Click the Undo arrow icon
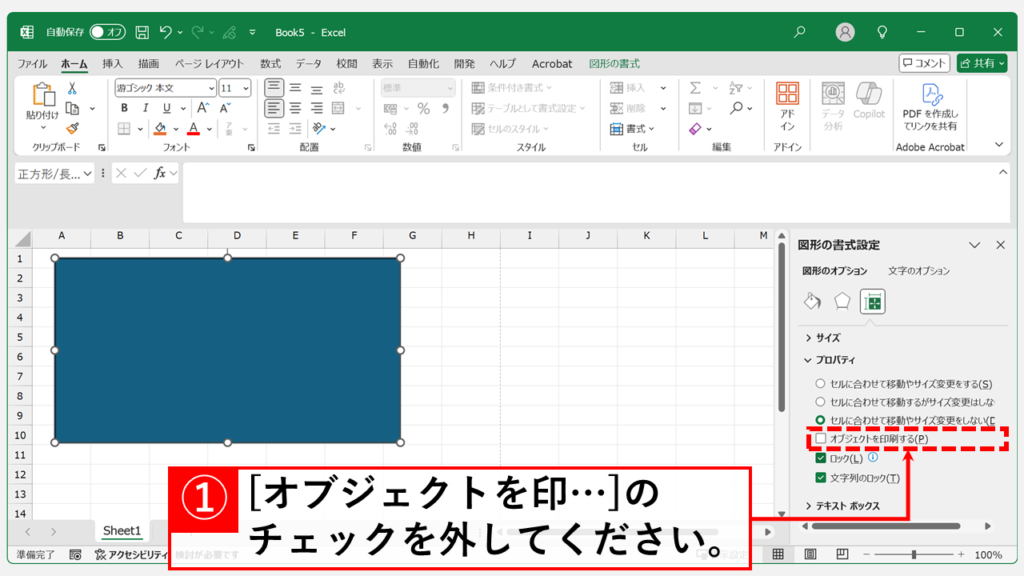This screenshot has height=576, width=1024. pos(166,32)
